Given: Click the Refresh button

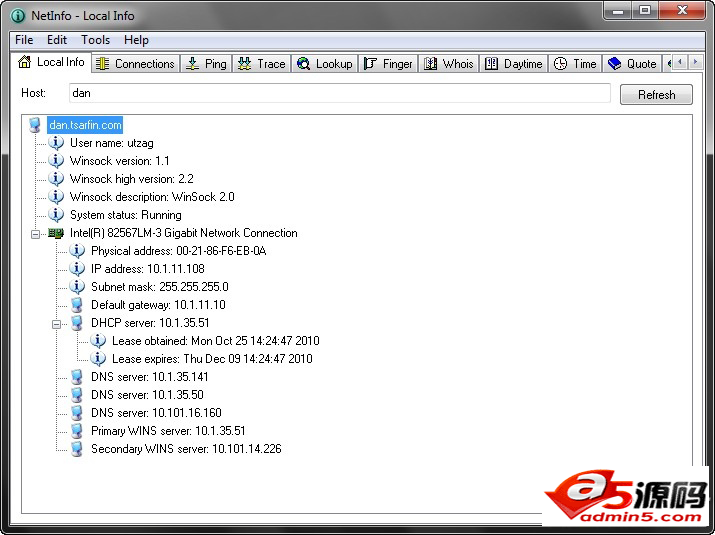Looking at the screenshot, I should 656,94.
